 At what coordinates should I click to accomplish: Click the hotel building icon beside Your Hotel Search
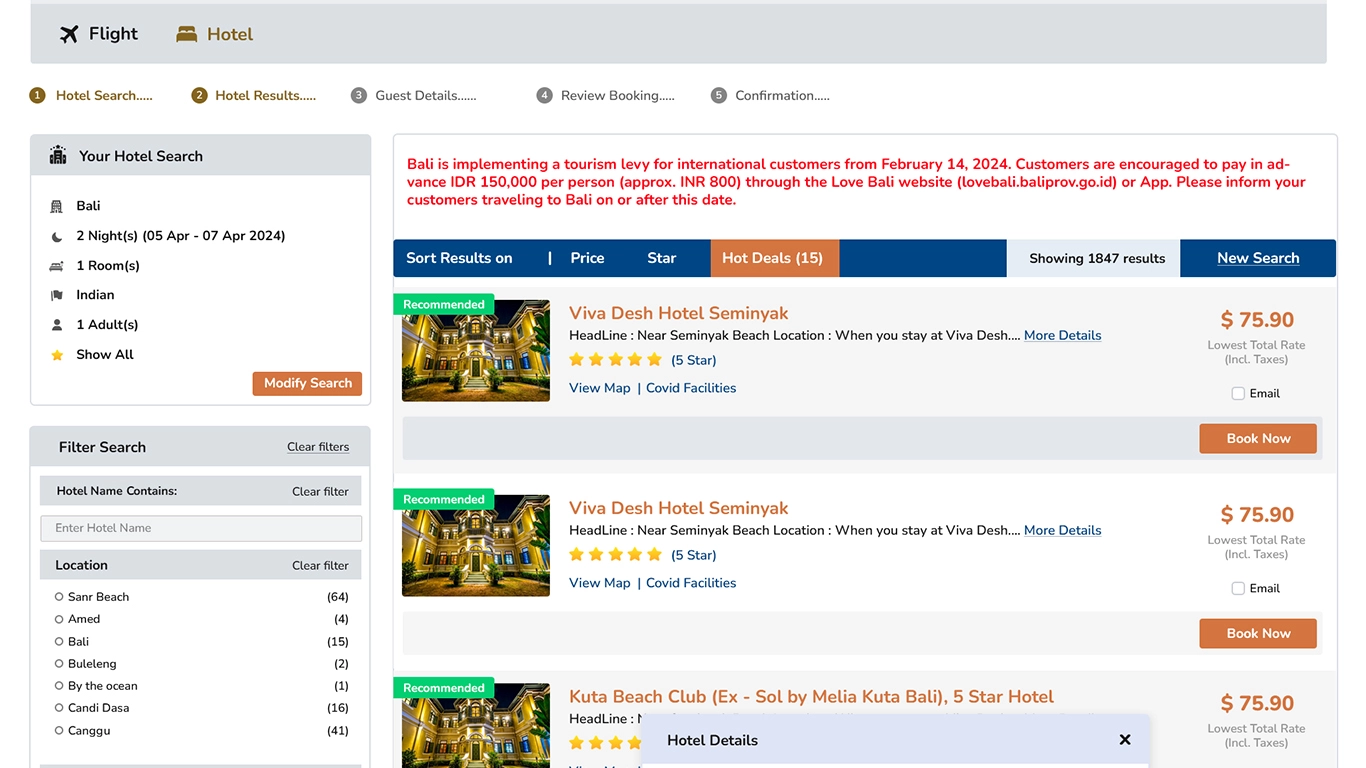click(58, 155)
